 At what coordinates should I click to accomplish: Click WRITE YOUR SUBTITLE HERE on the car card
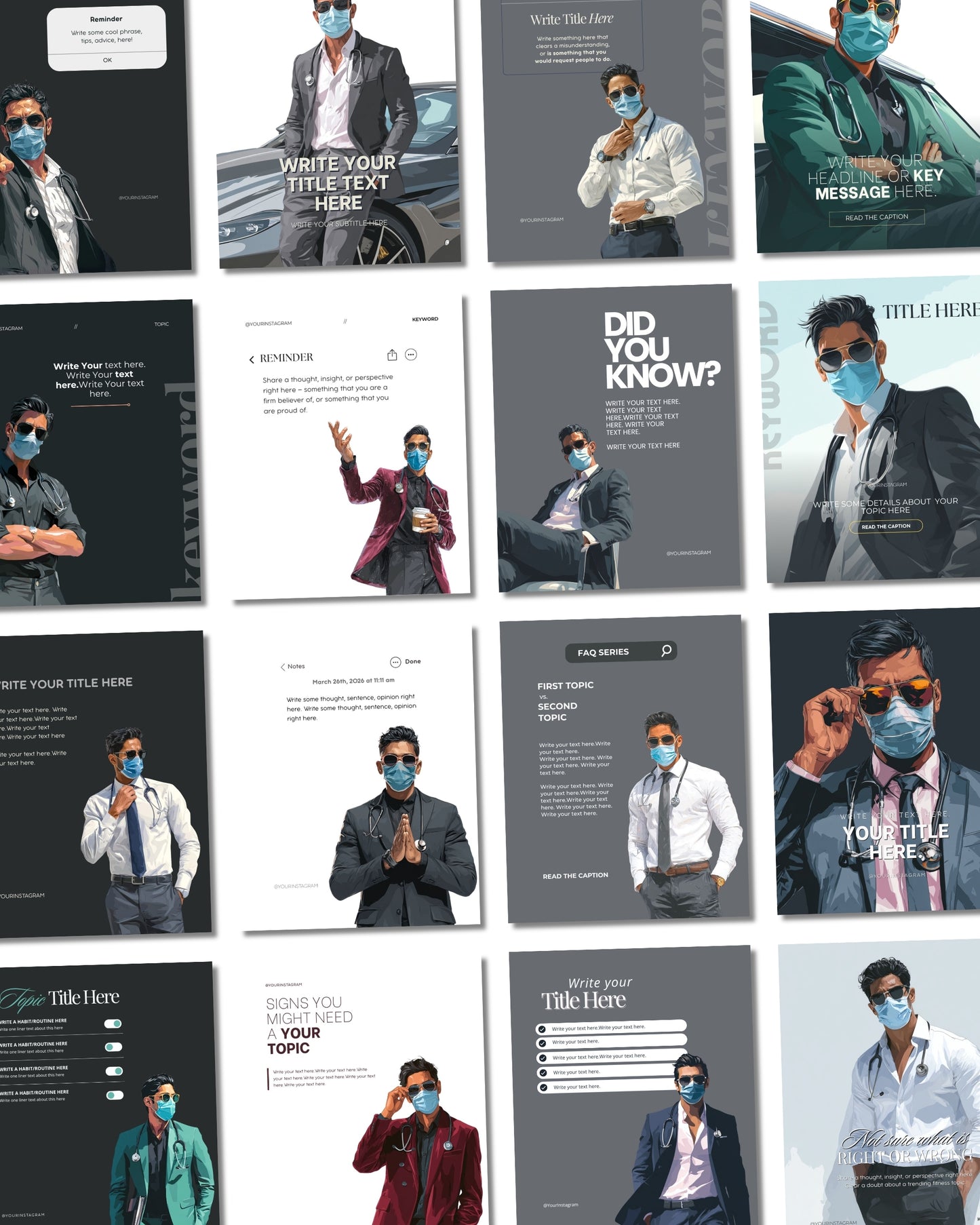(x=339, y=224)
